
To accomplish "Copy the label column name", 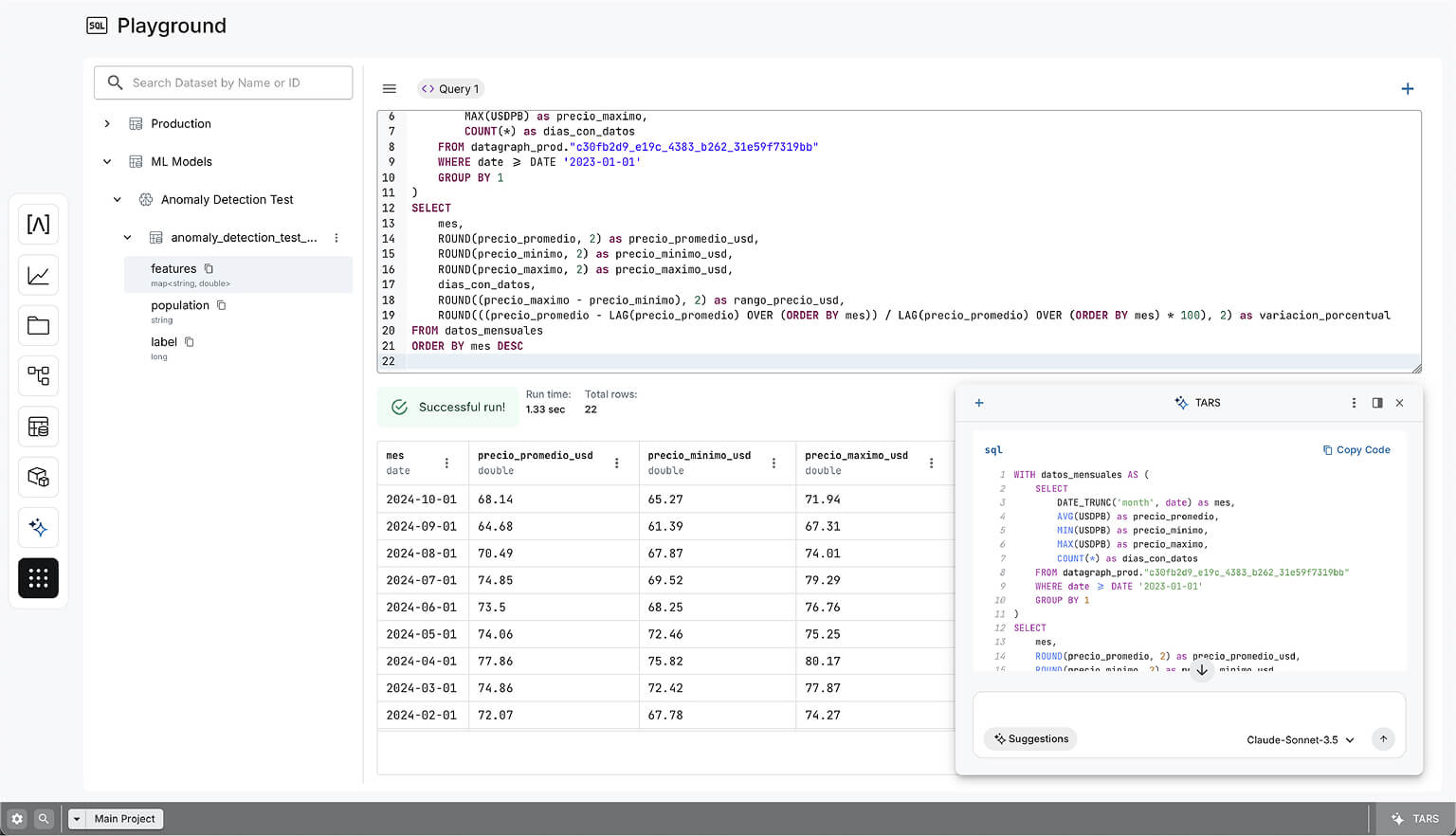I will (x=189, y=342).
